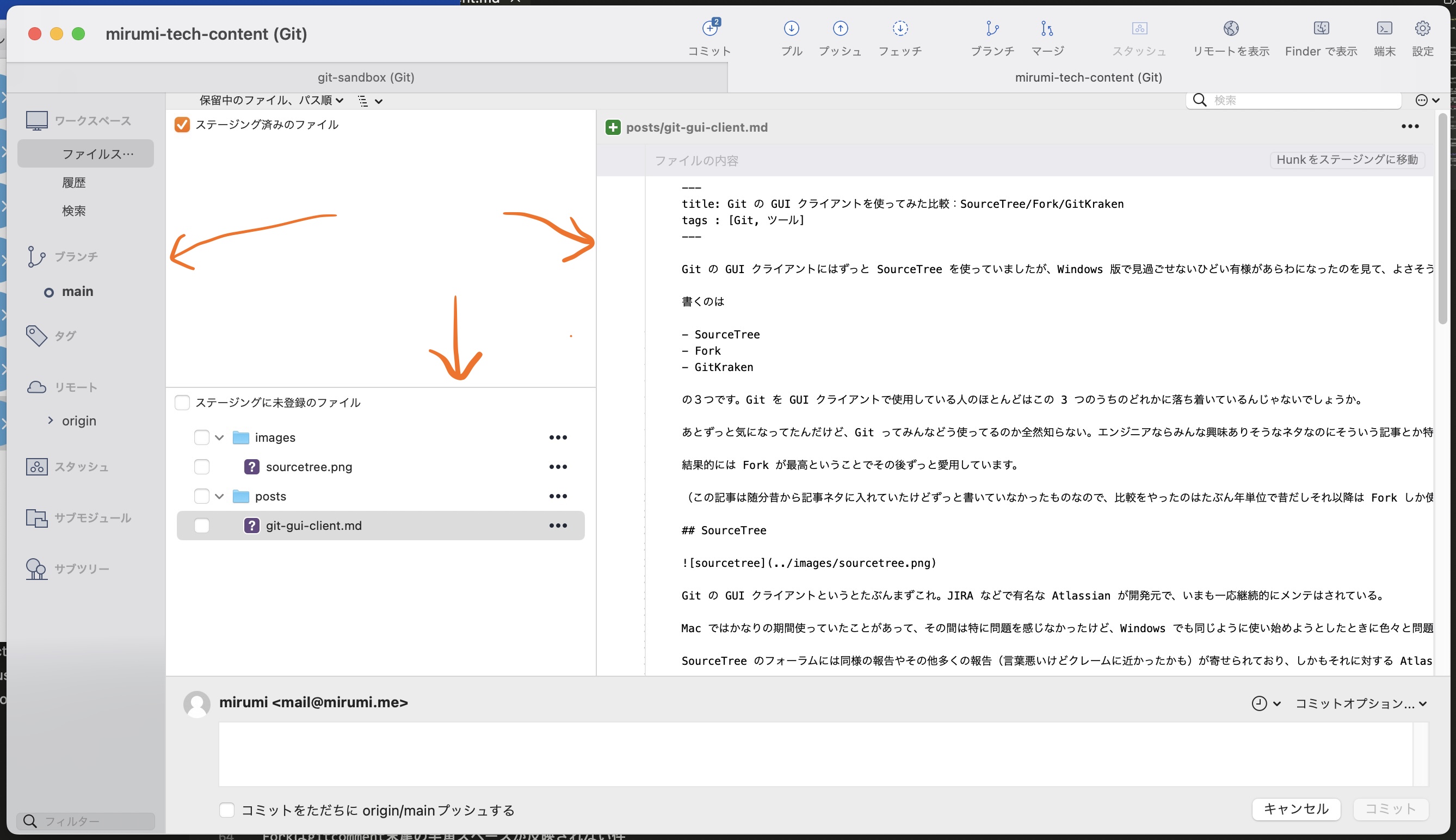
Task: Enable push immediately to origin/main checkbox
Action: click(x=227, y=810)
